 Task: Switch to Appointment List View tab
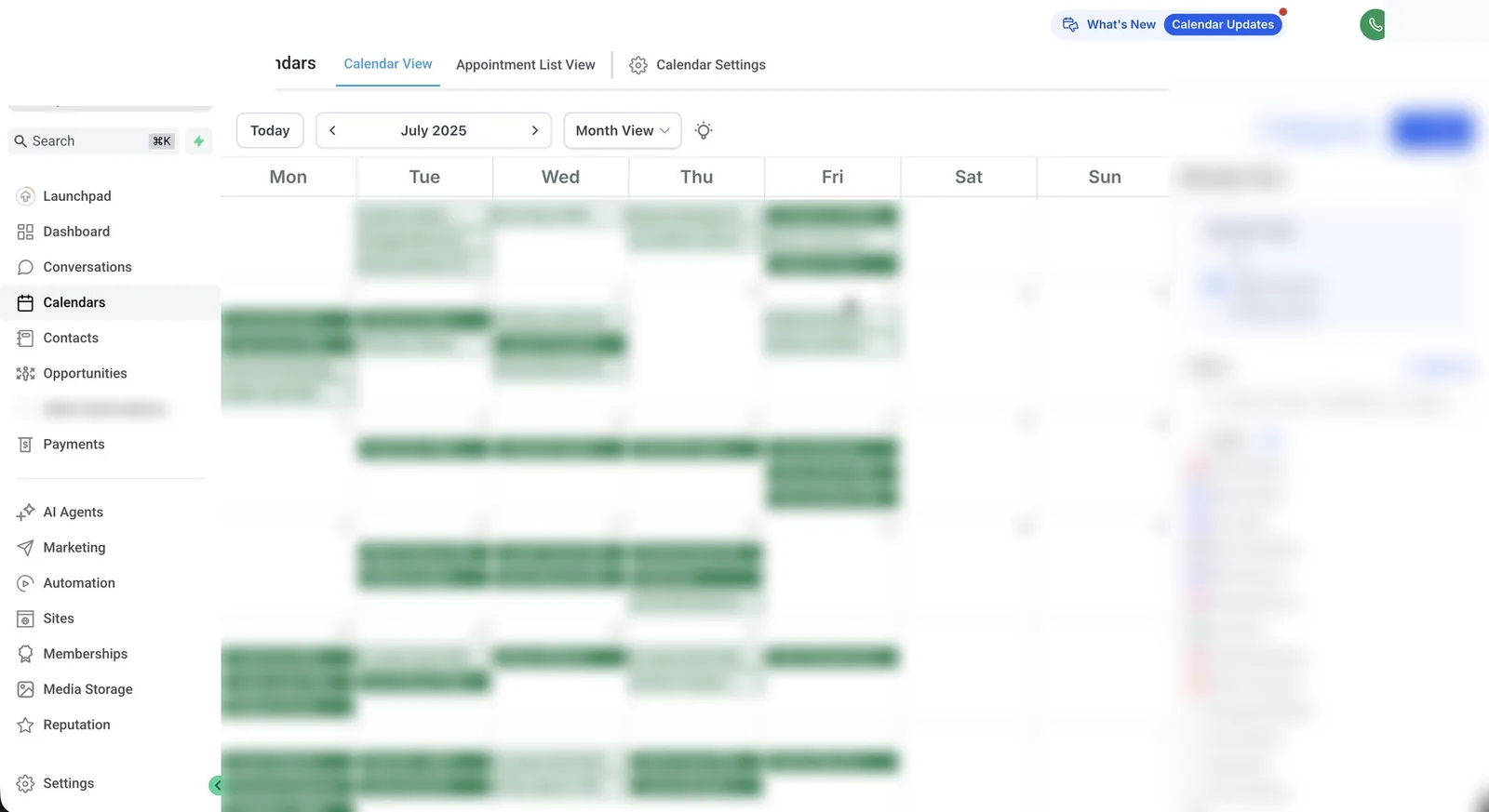[526, 65]
